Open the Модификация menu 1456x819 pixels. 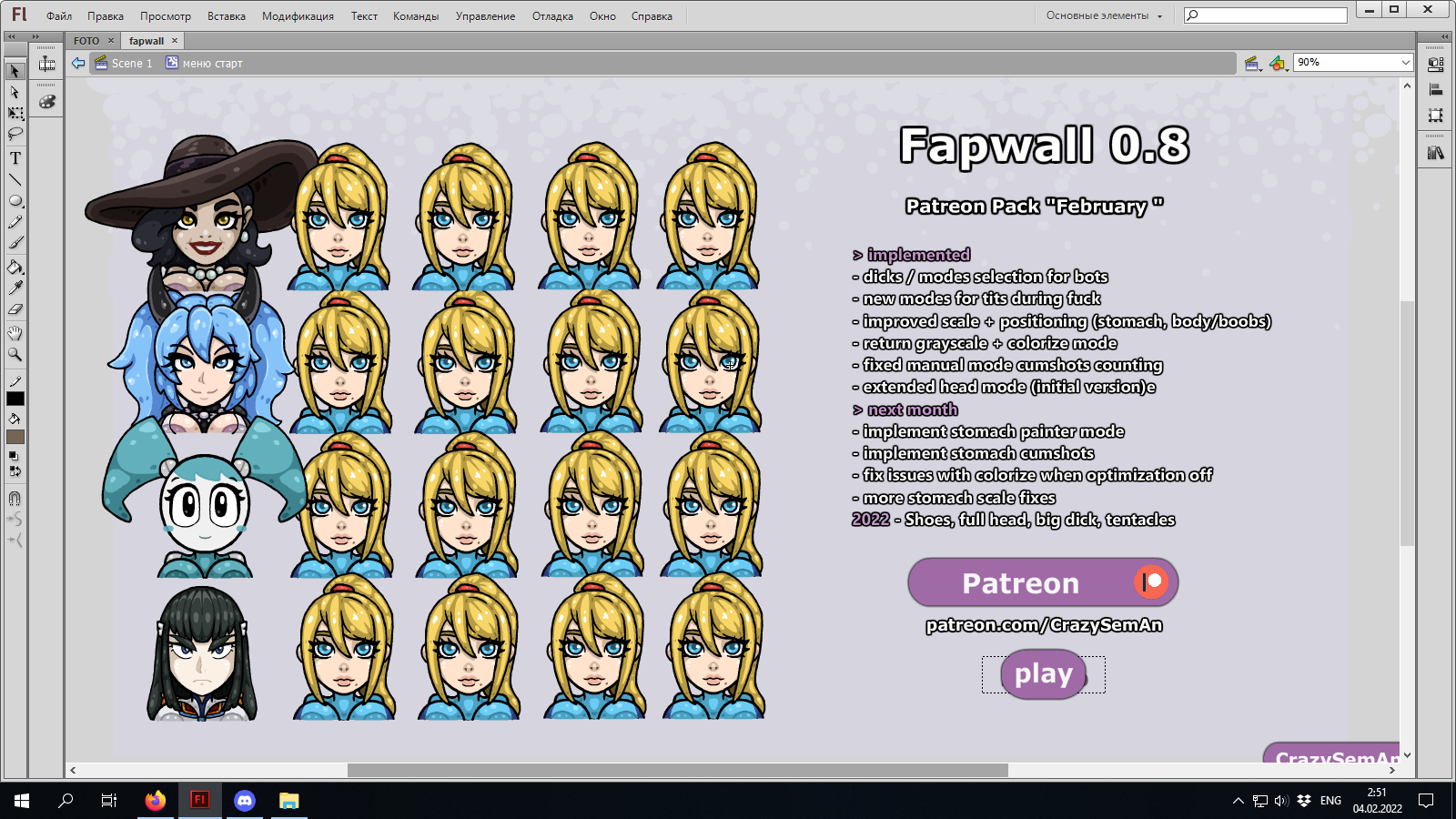(x=298, y=16)
